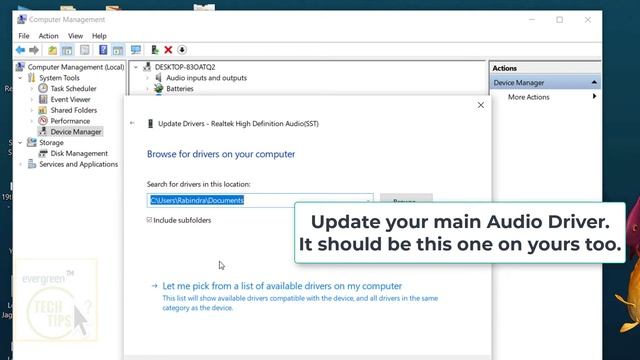
Task: Expand the Task Scheduler node arrow
Action: [32, 89]
